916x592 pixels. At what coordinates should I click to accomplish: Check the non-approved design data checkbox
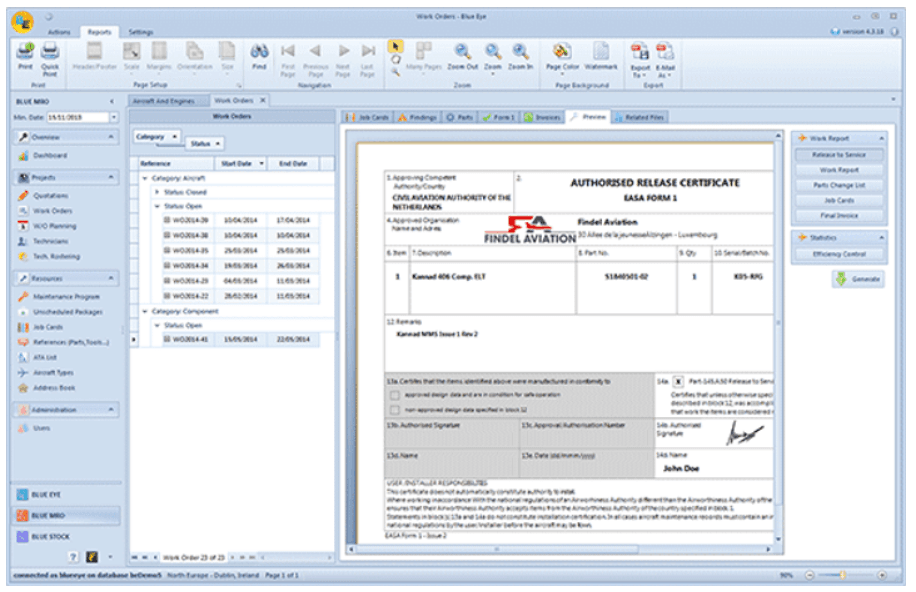tap(395, 410)
